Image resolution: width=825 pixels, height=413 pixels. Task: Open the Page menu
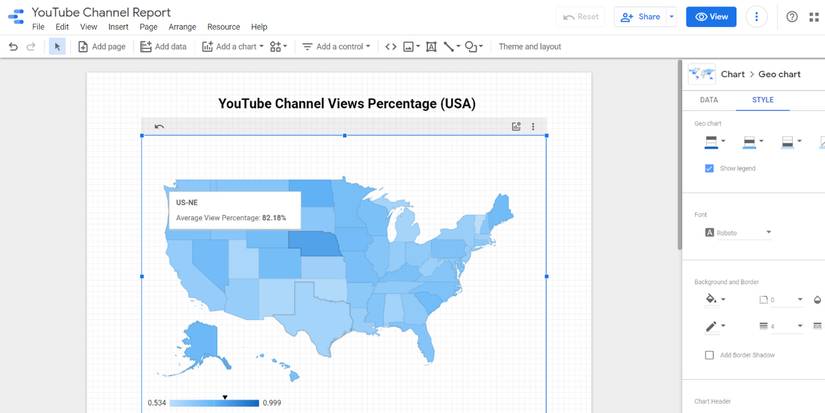pos(148,27)
